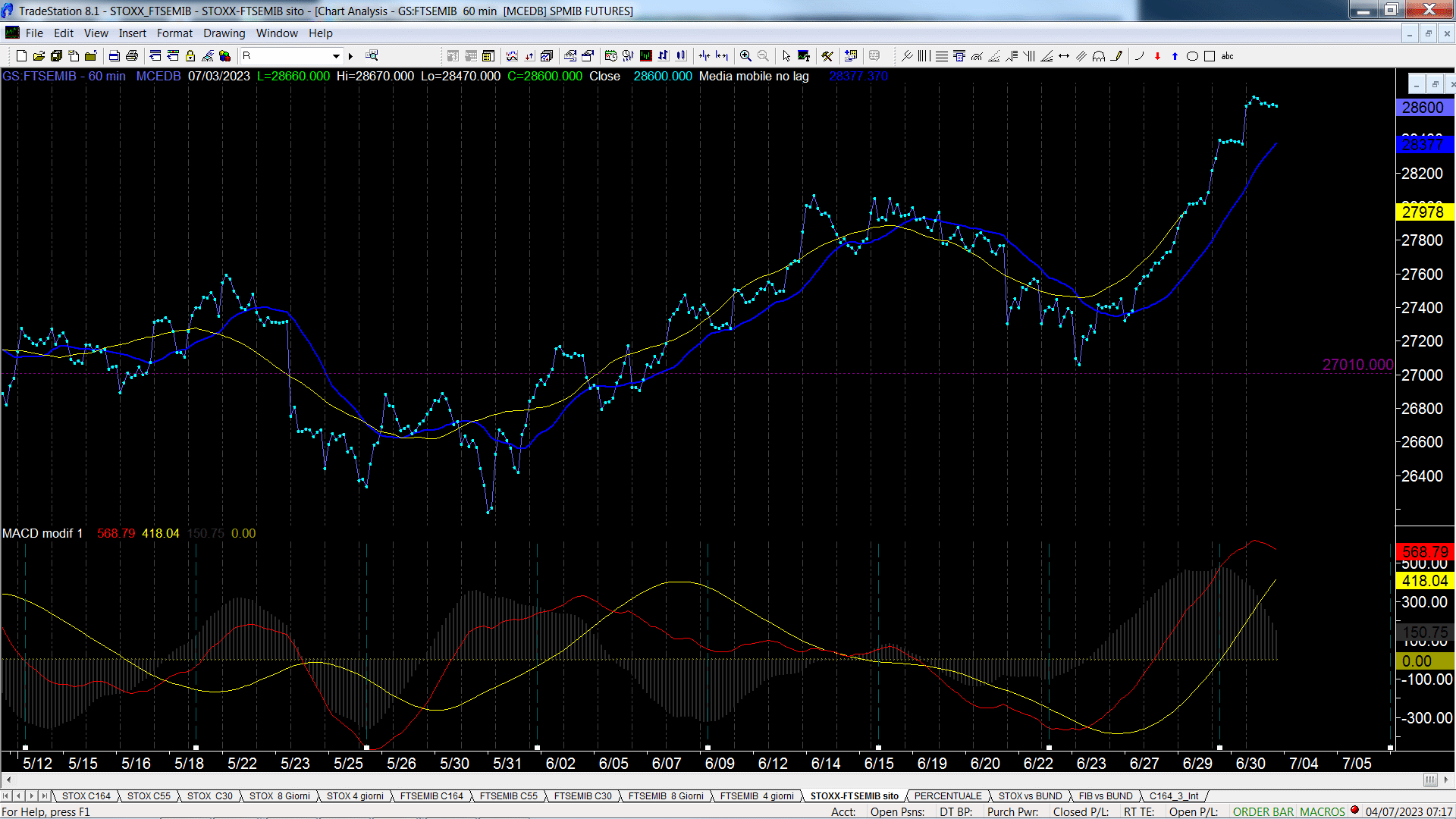
Task: Click the yellow padlock lock icon
Action: [x=190, y=56]
